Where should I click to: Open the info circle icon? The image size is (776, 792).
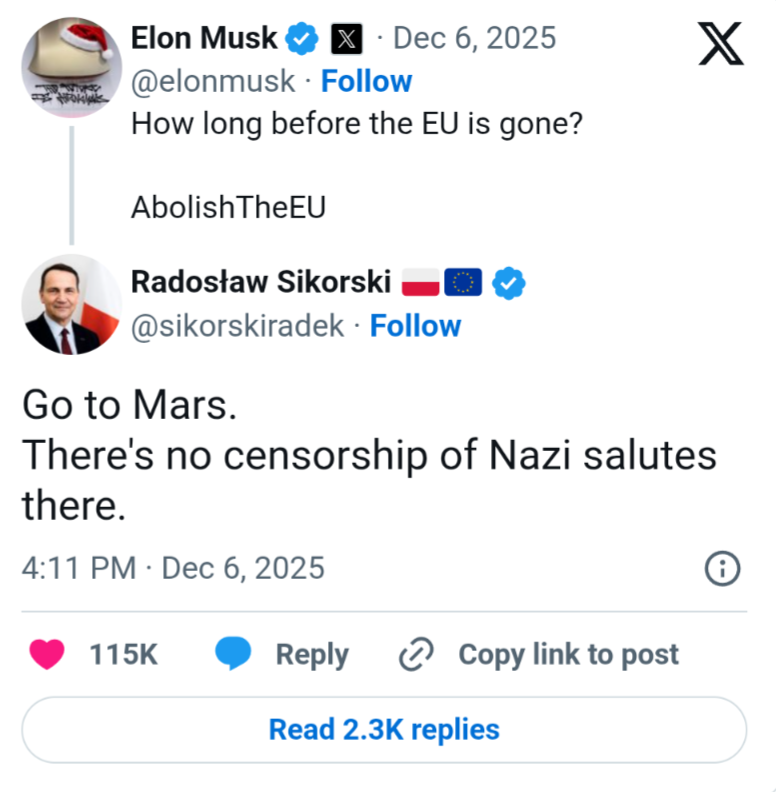tap(722, 569)
